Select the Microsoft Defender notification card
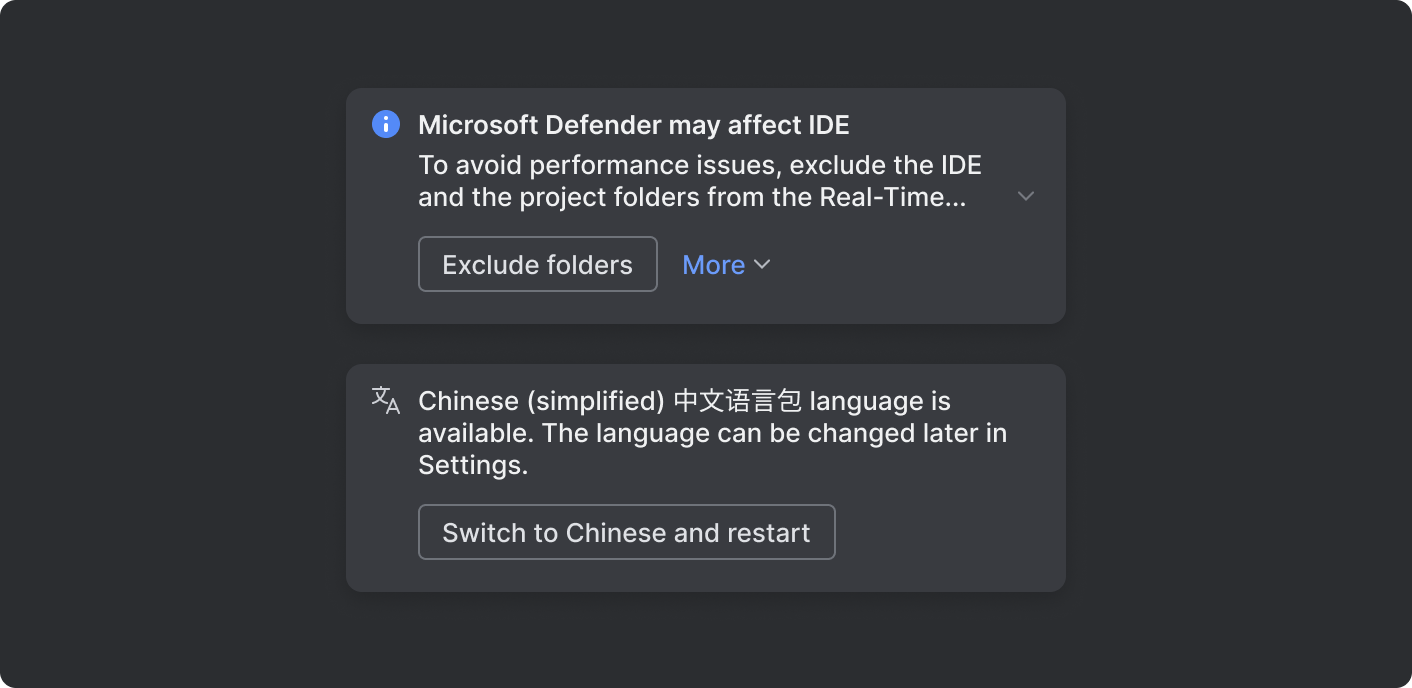The width and height of the screenshot is (1412, 688). (705, 206)
